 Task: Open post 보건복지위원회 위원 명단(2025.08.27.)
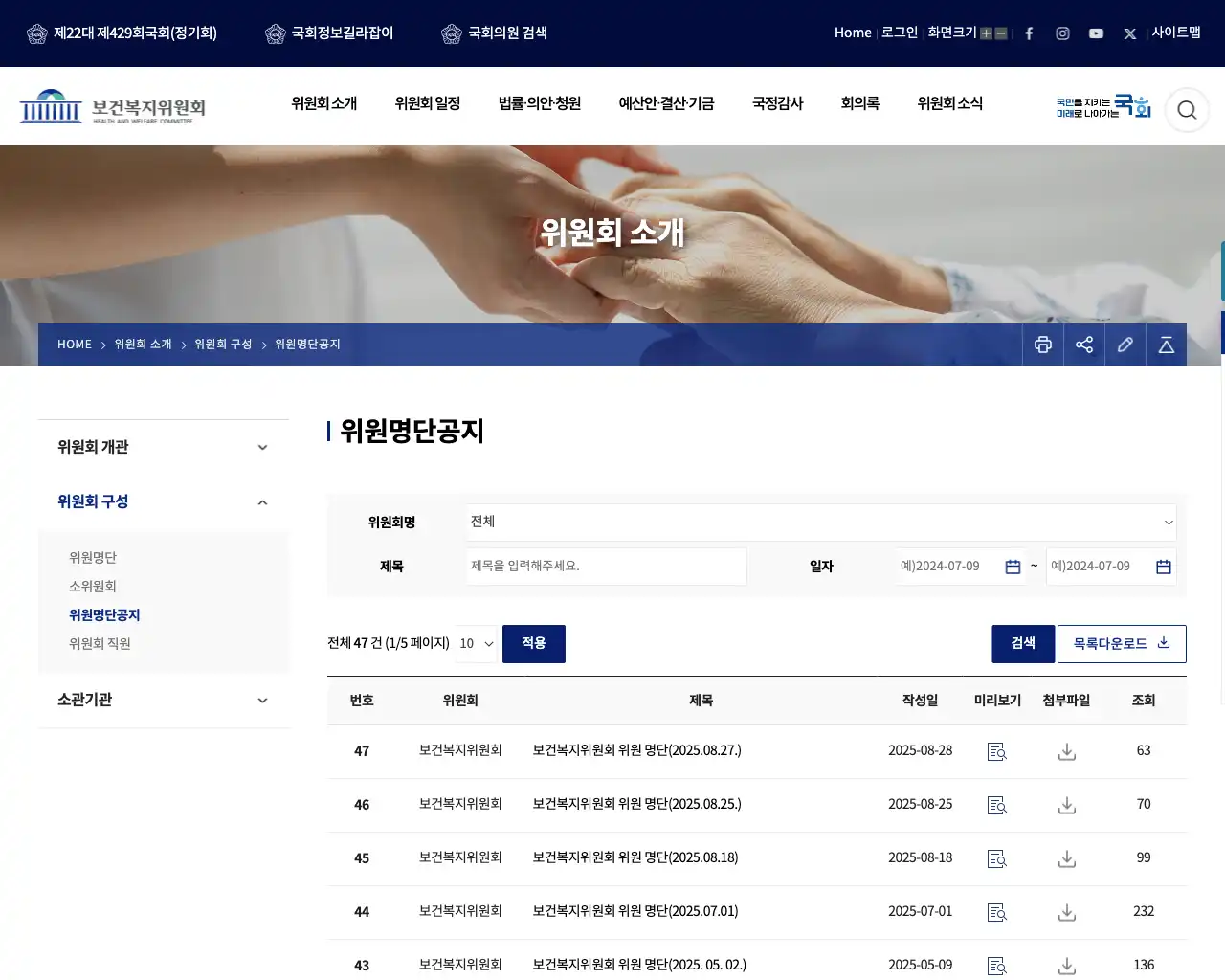point(637,751)
